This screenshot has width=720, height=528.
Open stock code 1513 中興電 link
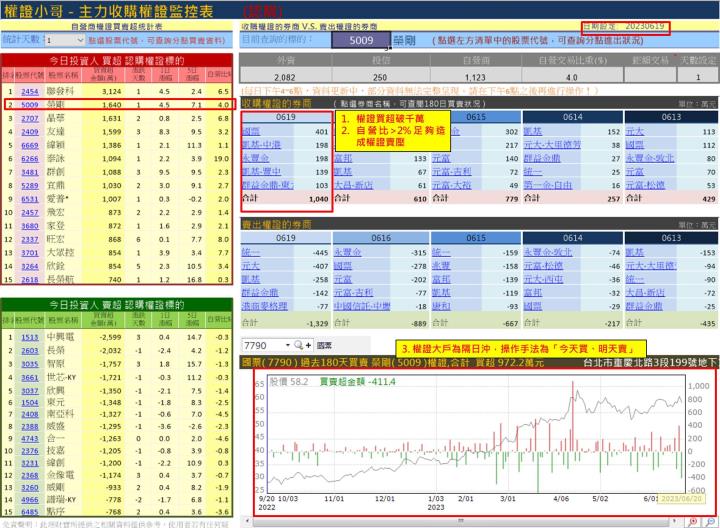click(29, 337)
